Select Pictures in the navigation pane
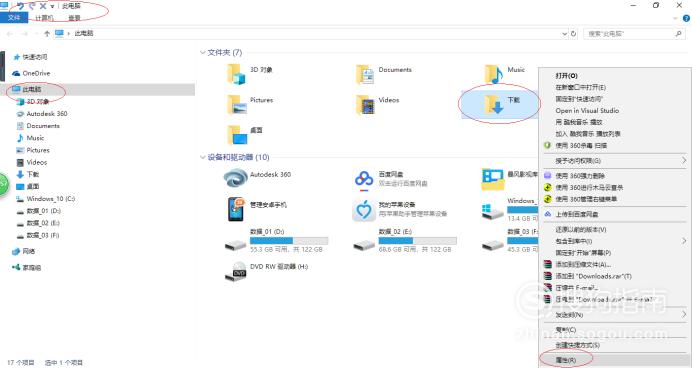Image resolution: width=692 pixels, height=368 pixels. pyautogui.click(x=38, y=150)
